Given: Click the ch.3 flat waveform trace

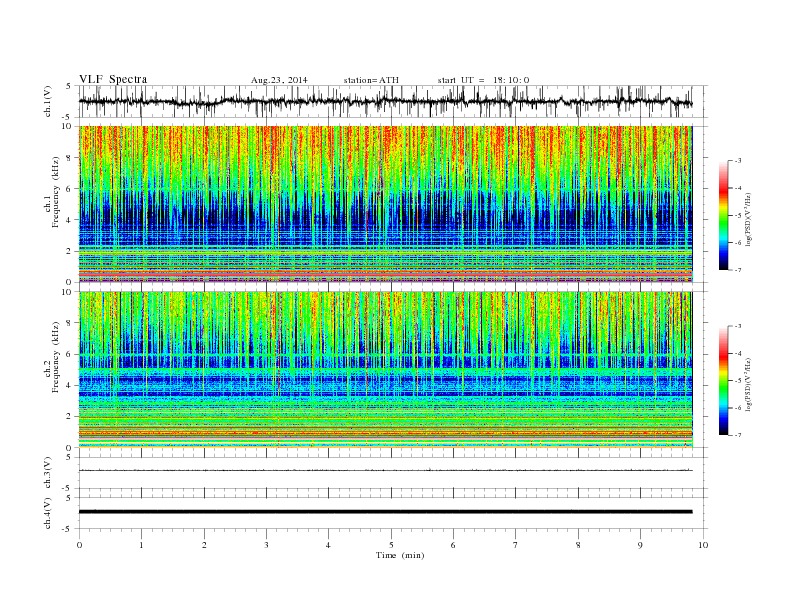Looking at the screenshot, I should point(385,471).
